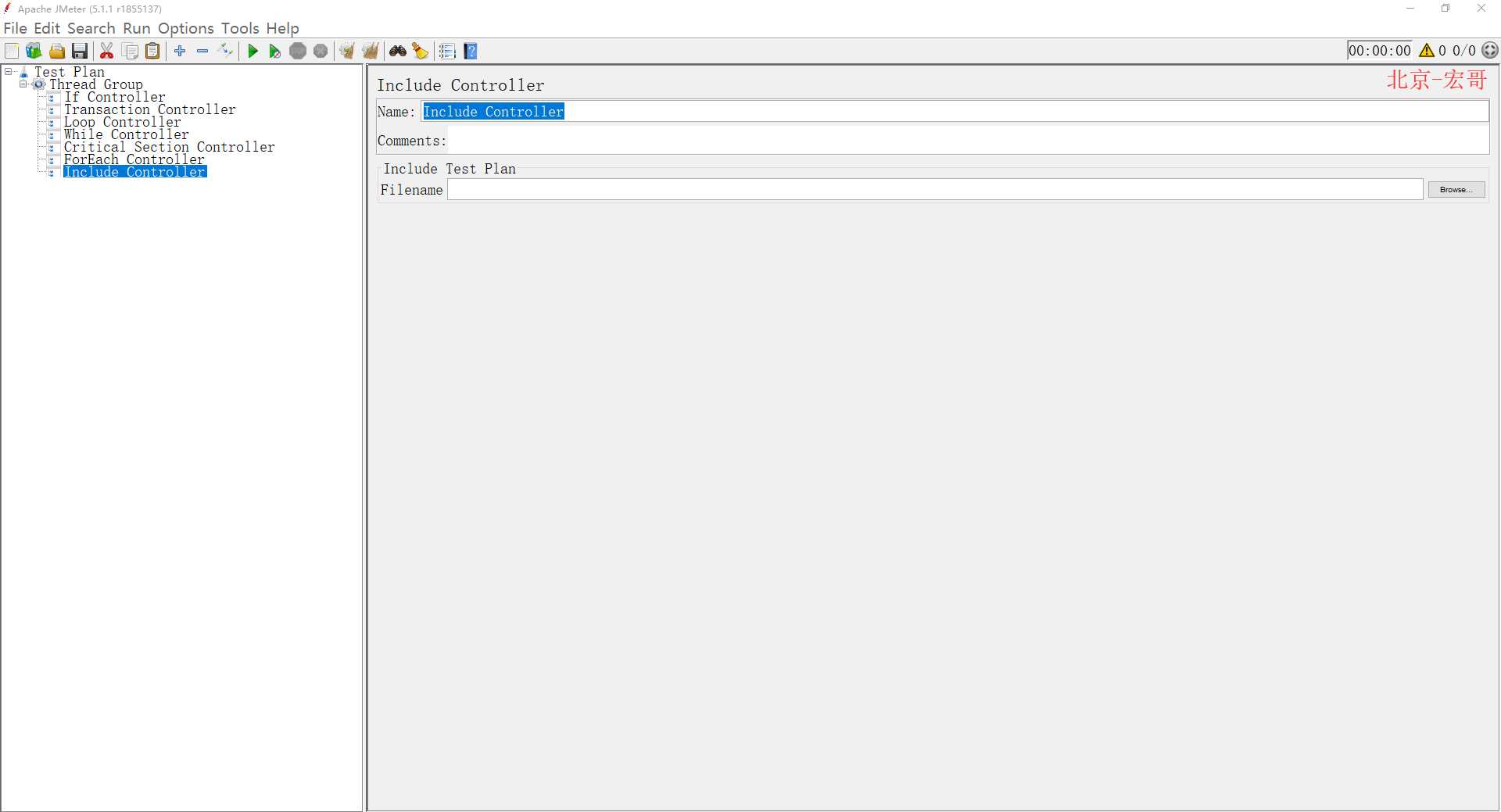
Task: Click the Thread Group gear icon
Action: tap(39, 84)
